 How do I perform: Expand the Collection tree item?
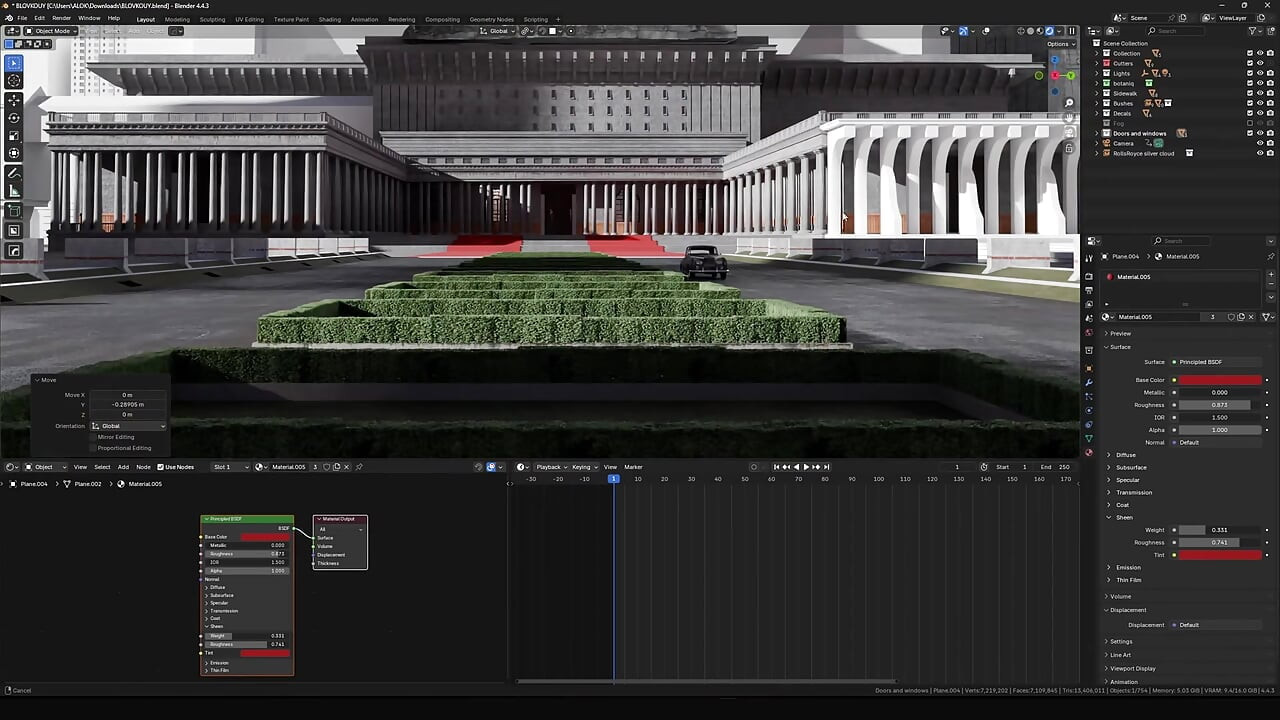[1097, 53]
